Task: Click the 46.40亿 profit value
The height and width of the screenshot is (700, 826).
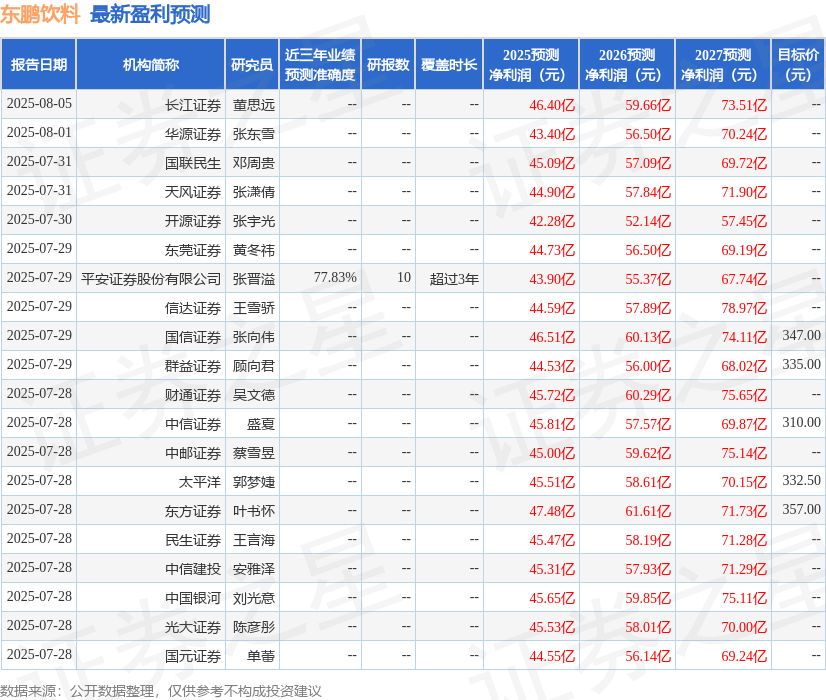Action: click(552, 105)
